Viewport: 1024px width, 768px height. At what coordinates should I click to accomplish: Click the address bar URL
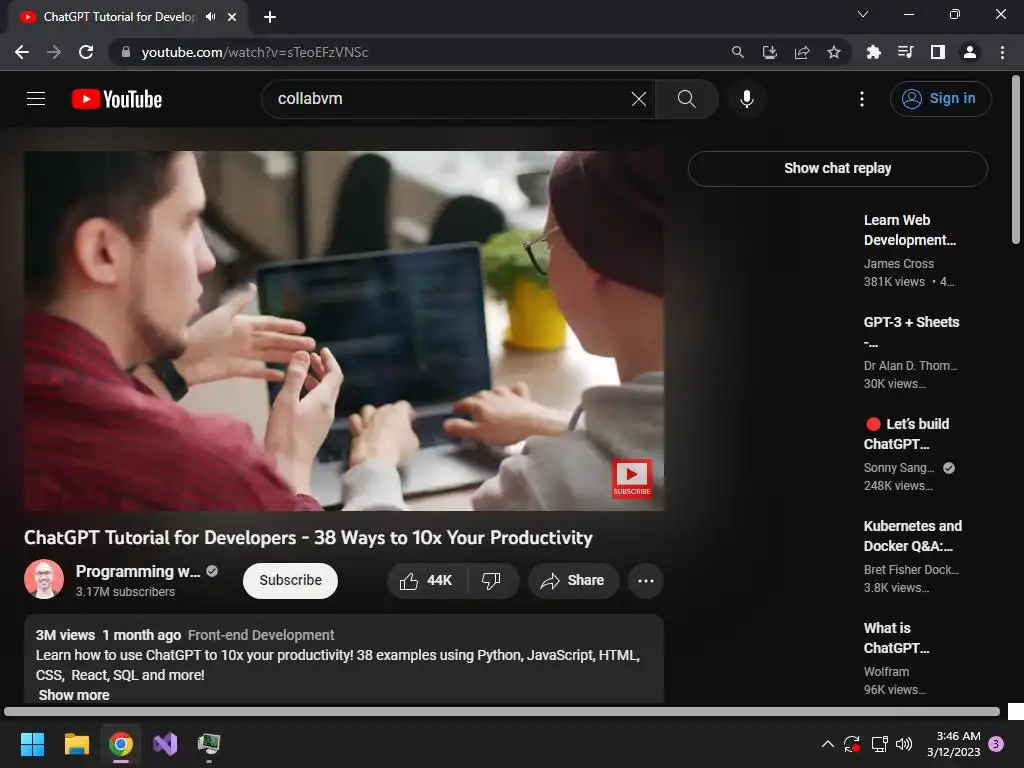click(255, 52)
